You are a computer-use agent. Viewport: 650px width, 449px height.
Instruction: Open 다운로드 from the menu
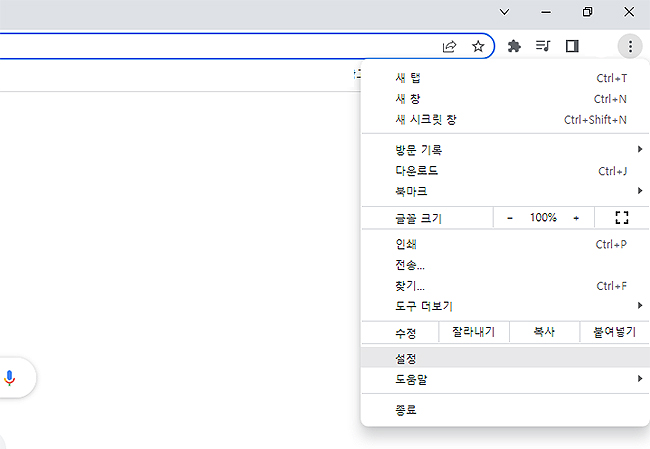(x=505, y=170)
